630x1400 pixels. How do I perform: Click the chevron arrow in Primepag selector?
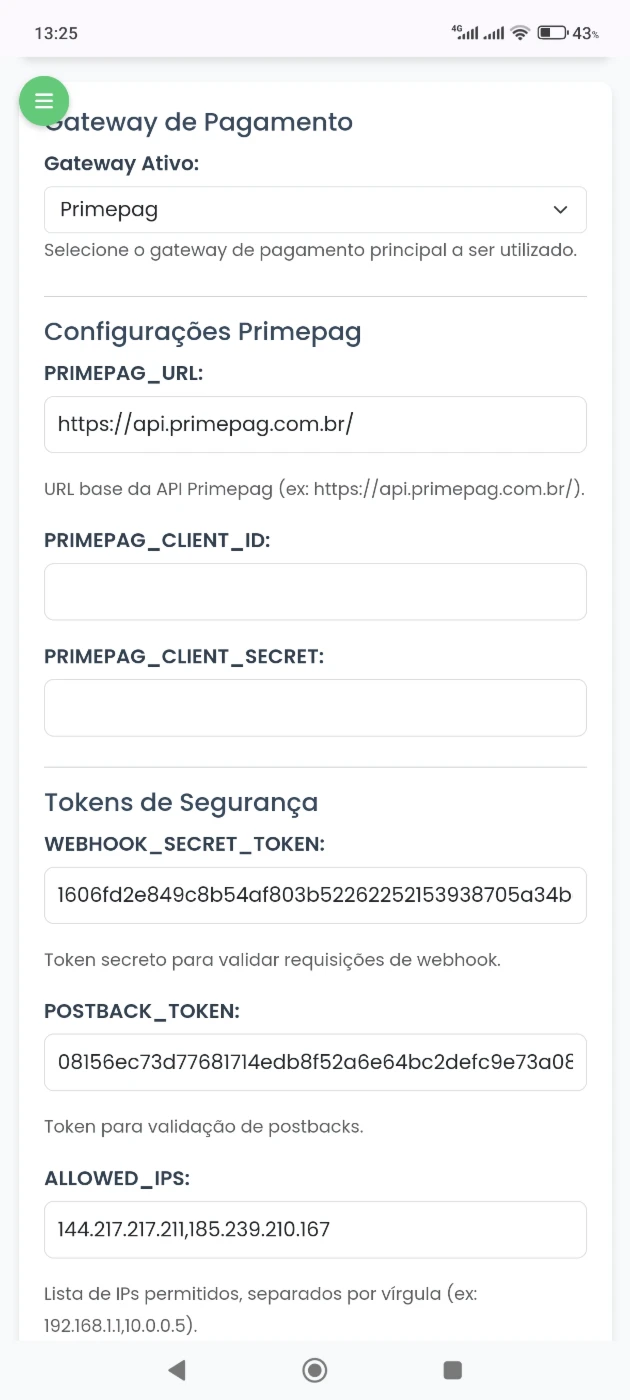560,210
